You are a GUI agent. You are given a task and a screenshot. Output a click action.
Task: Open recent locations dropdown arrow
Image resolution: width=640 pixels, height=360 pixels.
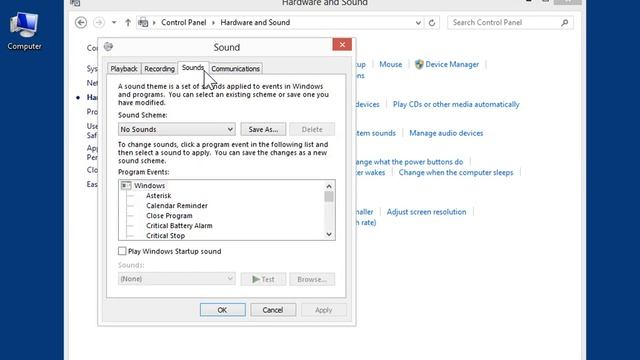point(114,22)
